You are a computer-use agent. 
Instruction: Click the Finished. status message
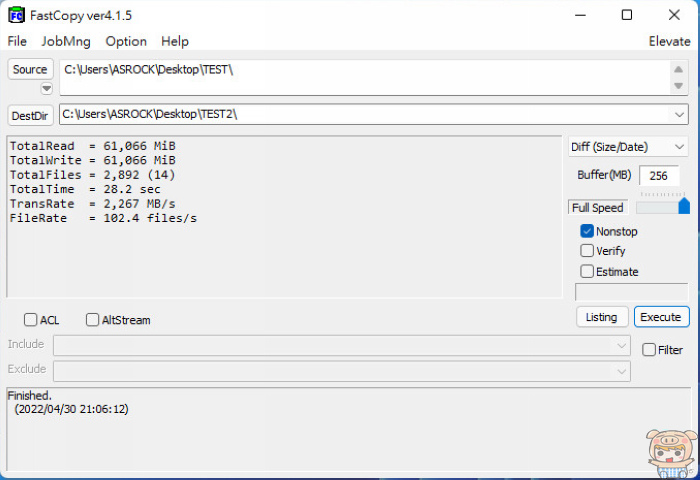pos(29,396)
